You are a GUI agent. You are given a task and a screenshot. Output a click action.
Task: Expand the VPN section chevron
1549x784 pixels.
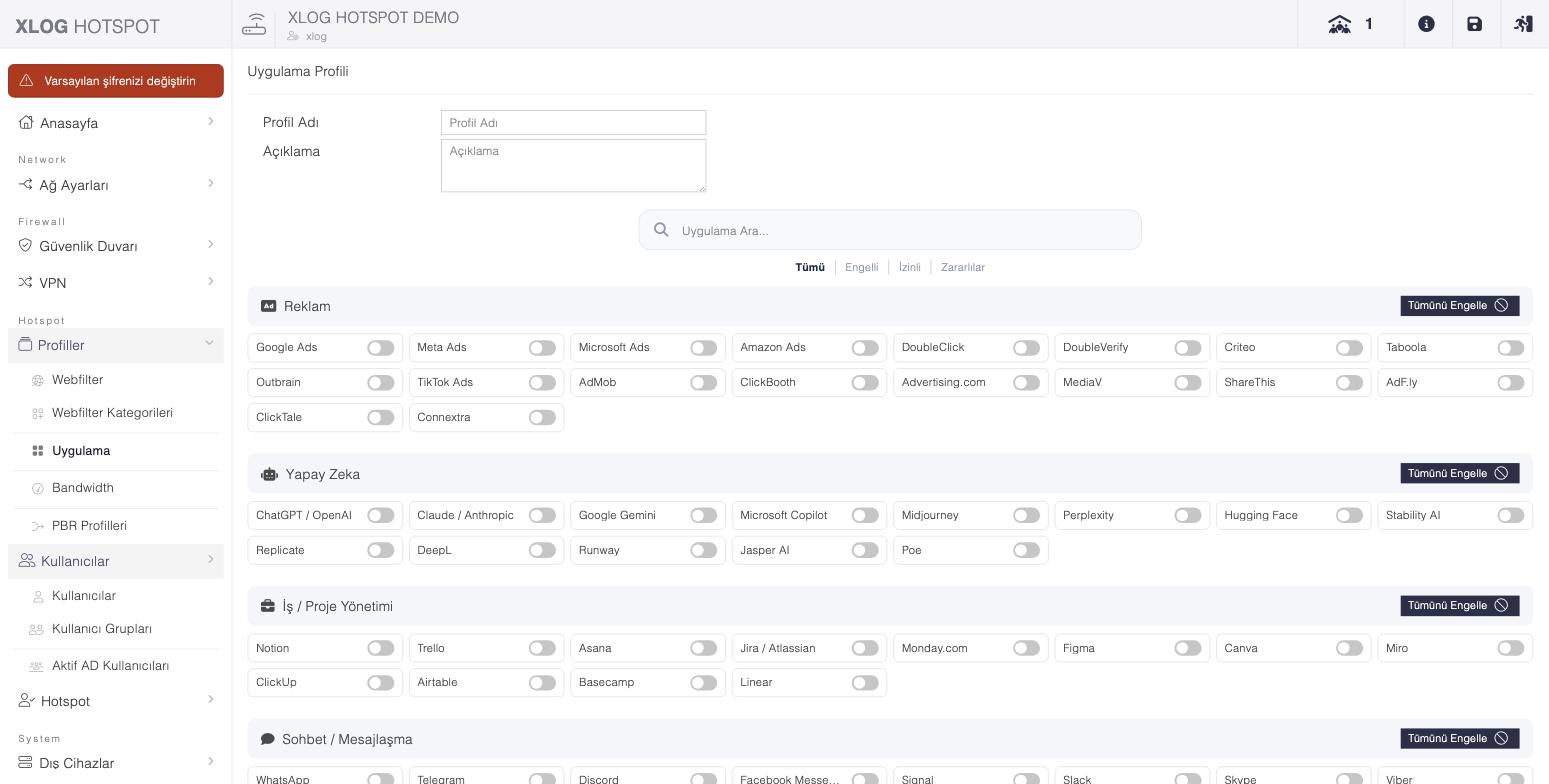(x=210, y=282)
